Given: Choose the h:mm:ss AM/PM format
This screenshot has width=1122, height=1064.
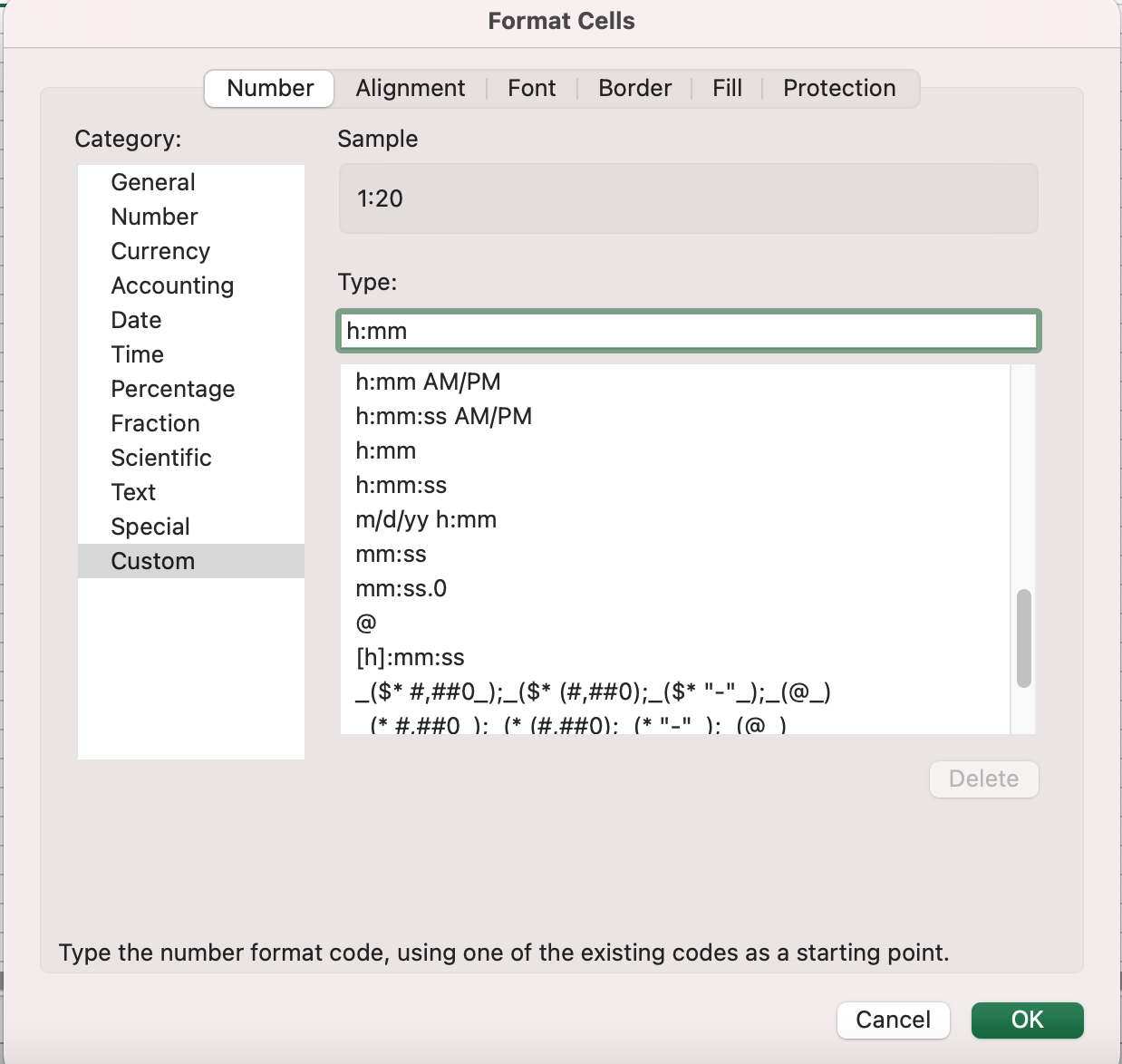Looking at the screenshot, I should click(x=675, y=416).
